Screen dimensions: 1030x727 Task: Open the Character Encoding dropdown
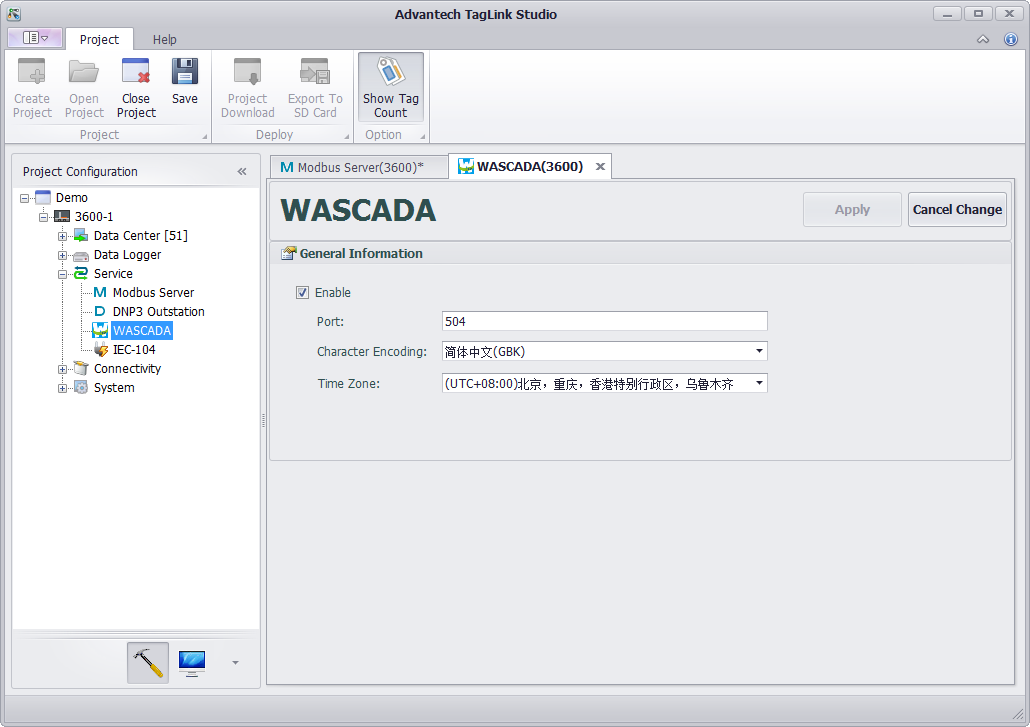(x=759, y=352)
